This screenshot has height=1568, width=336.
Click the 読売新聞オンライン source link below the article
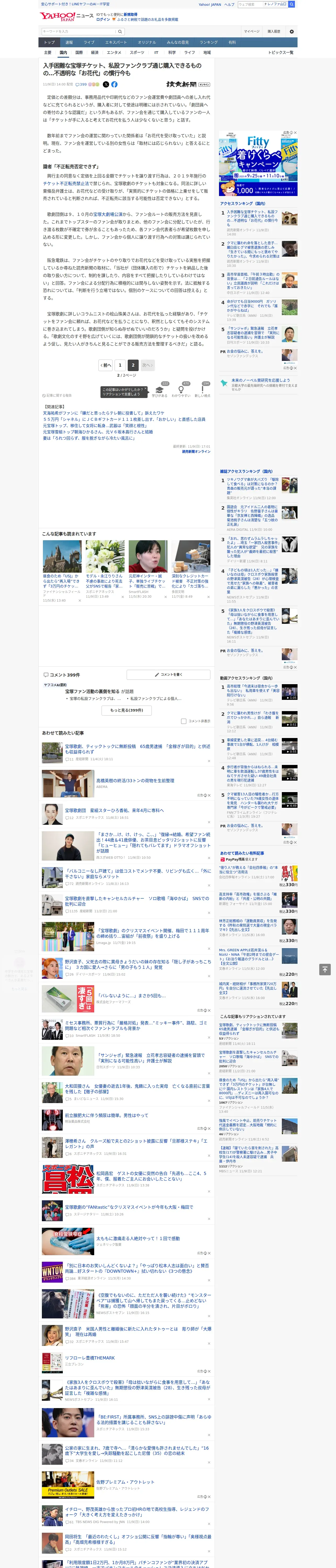(196, 452)
